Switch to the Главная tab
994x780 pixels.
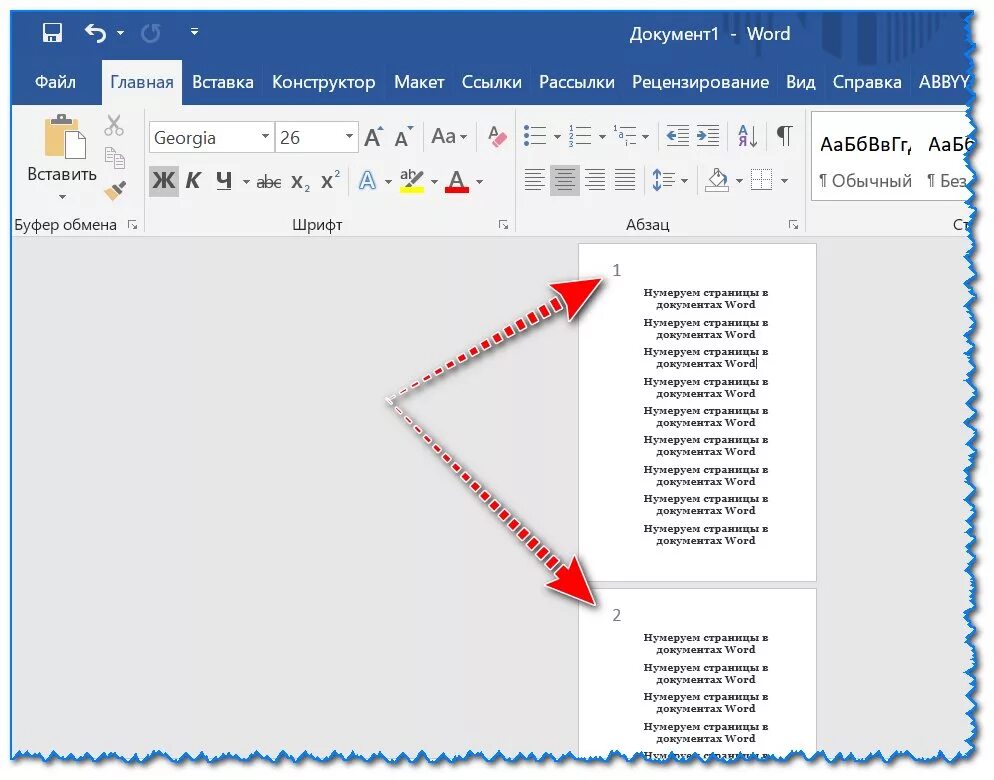pyautogui.click(x=141, y=82)
